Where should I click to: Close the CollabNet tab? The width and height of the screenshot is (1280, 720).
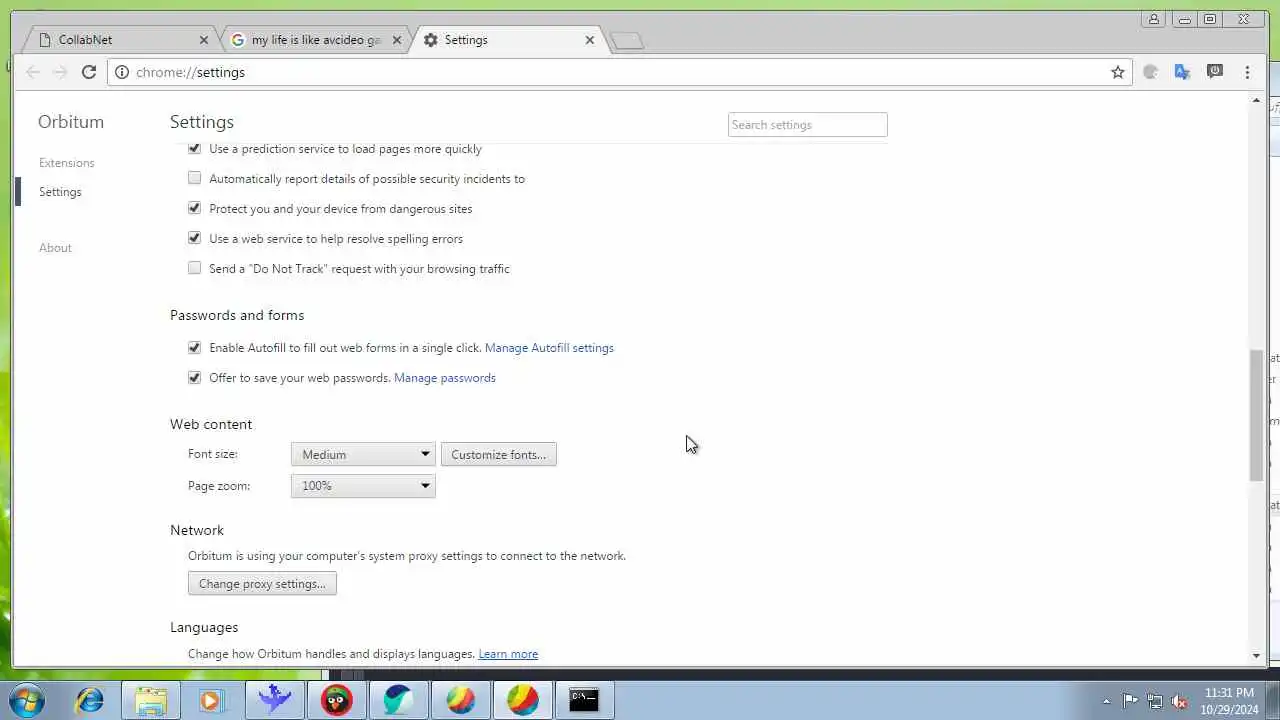pyautogui.click(x=204, y=40)
